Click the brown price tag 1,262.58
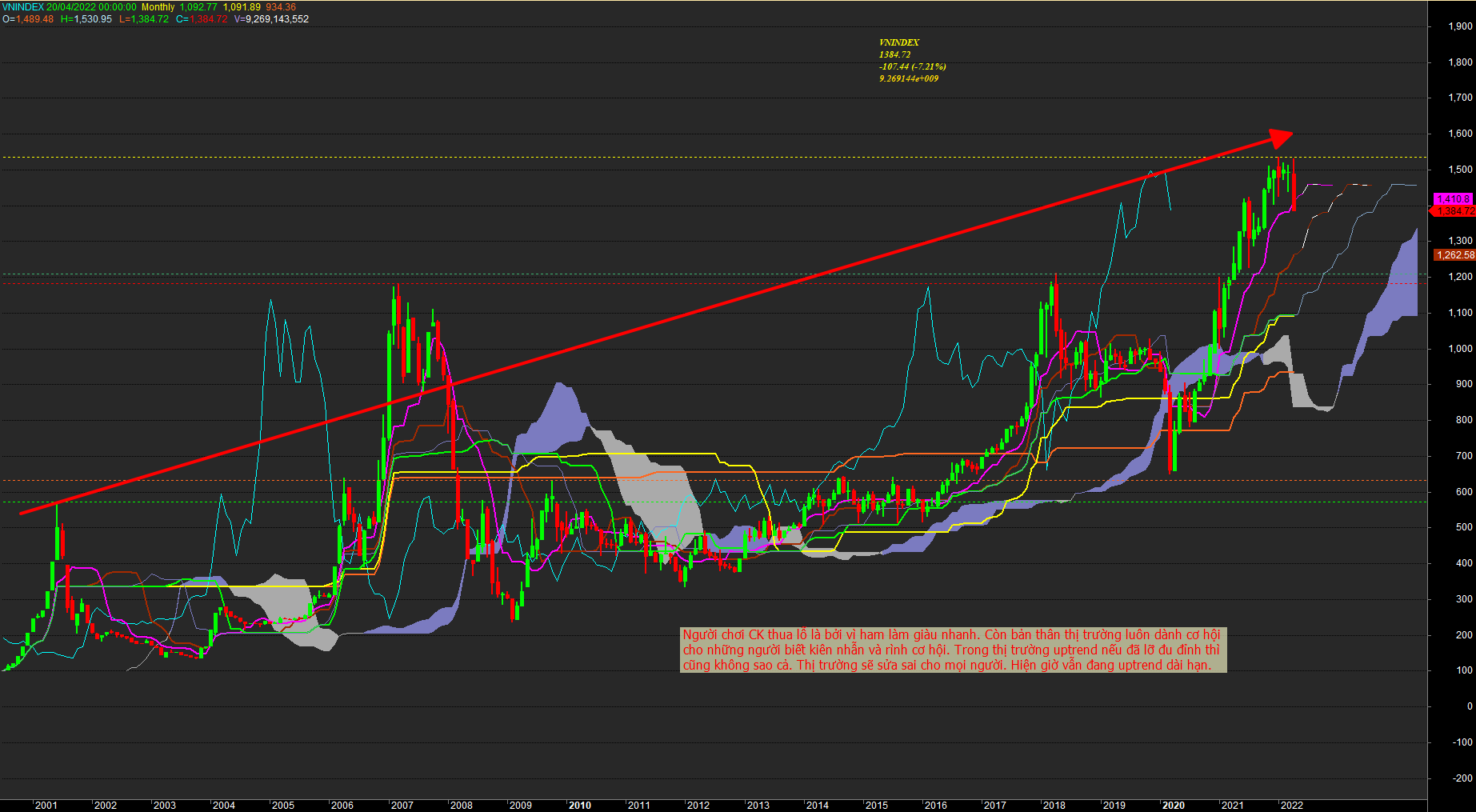The image size is (1476, 812). pyautogui.click(x=1454, y=255)
